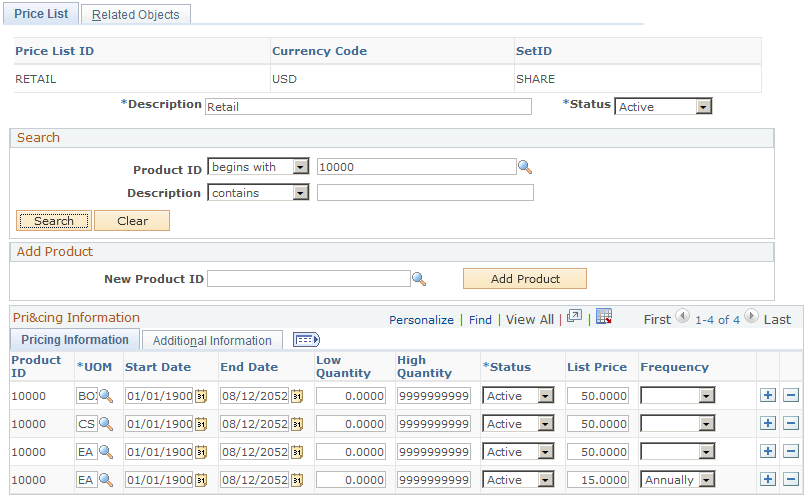
Task: Switch to Additional Information tab
Action: pyautogui.click(x=212, y=341)
